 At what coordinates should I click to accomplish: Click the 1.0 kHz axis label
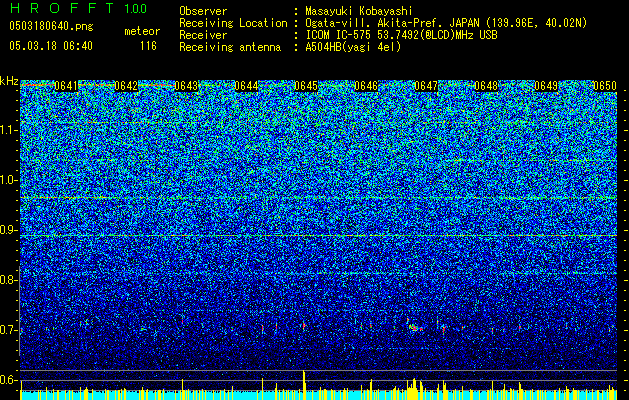[x=7, y=180]
